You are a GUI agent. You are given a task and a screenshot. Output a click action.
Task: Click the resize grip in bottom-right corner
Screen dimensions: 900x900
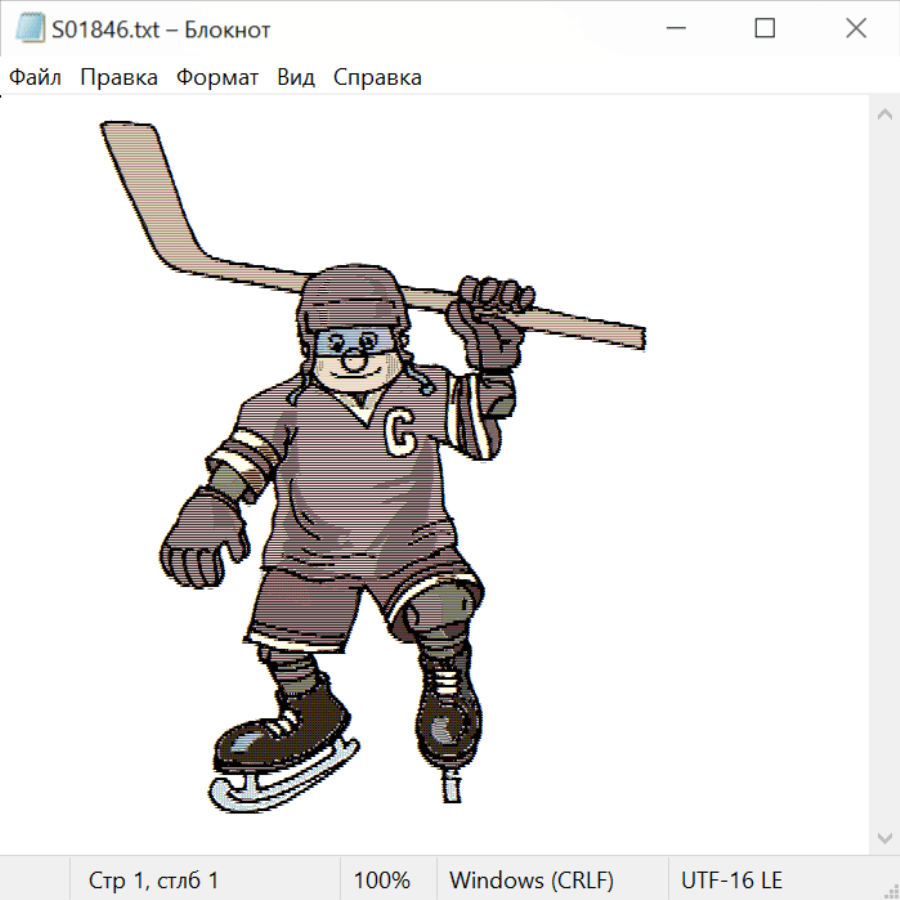(x=891, y=891)
